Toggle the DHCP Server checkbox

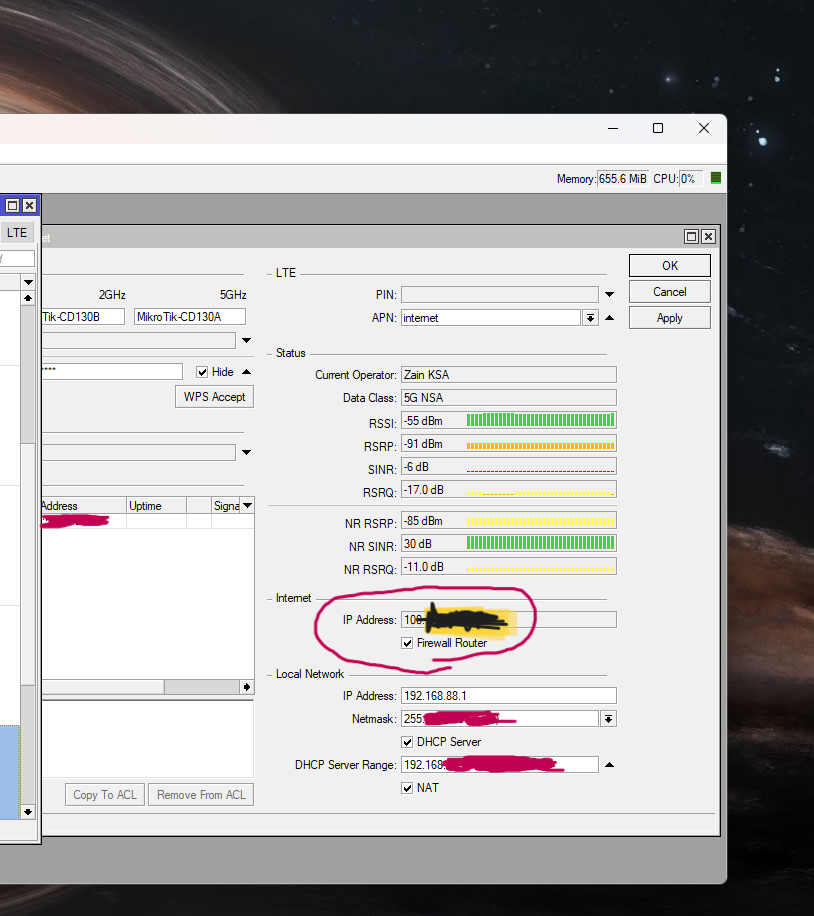(x=407, y=742)
